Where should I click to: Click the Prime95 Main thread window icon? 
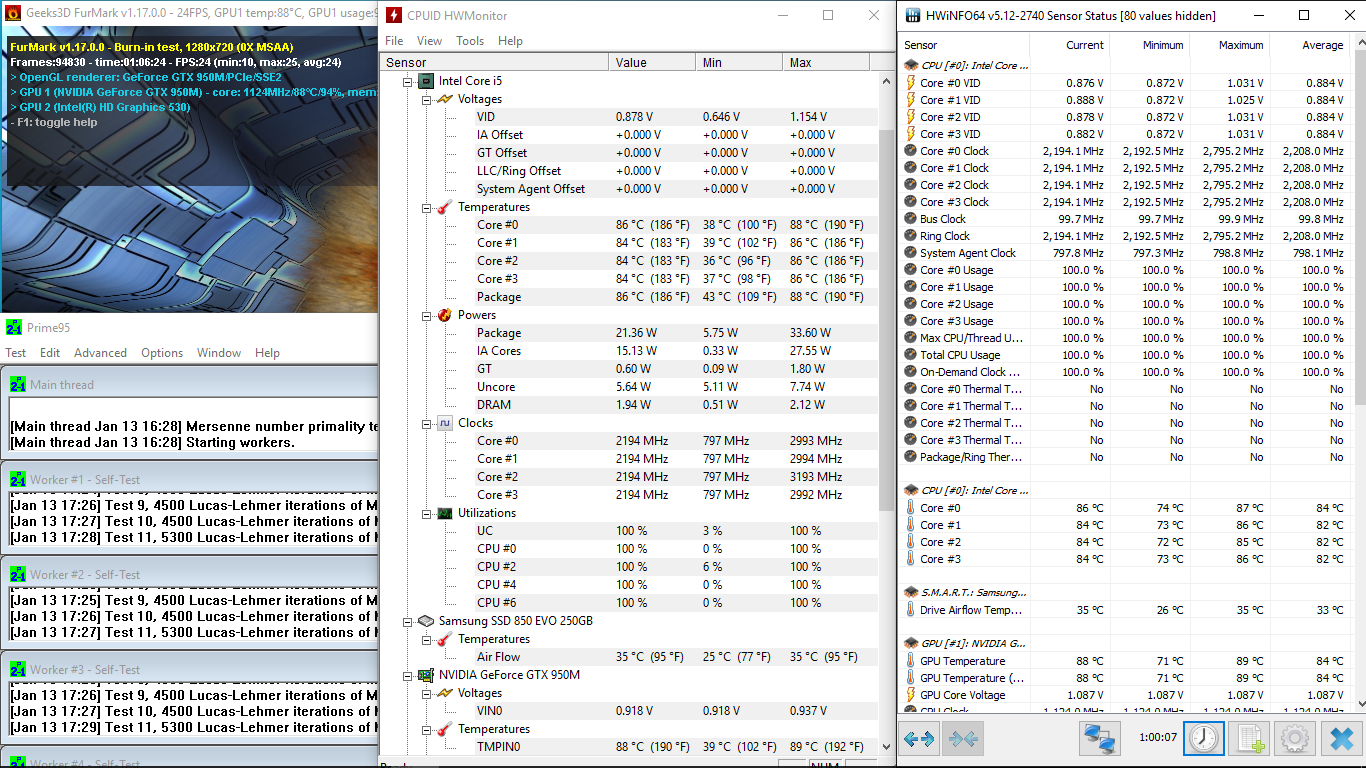coord(18,384)
